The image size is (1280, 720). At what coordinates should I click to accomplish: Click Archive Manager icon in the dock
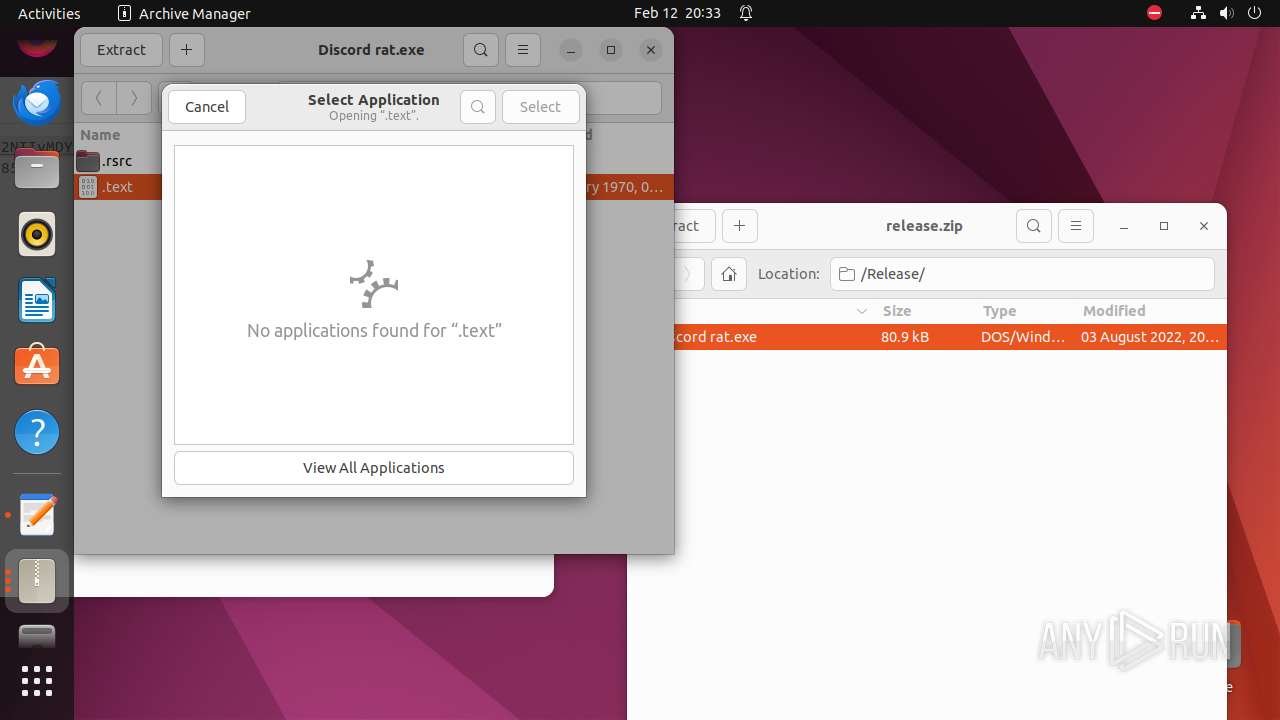tap(37, 581)
